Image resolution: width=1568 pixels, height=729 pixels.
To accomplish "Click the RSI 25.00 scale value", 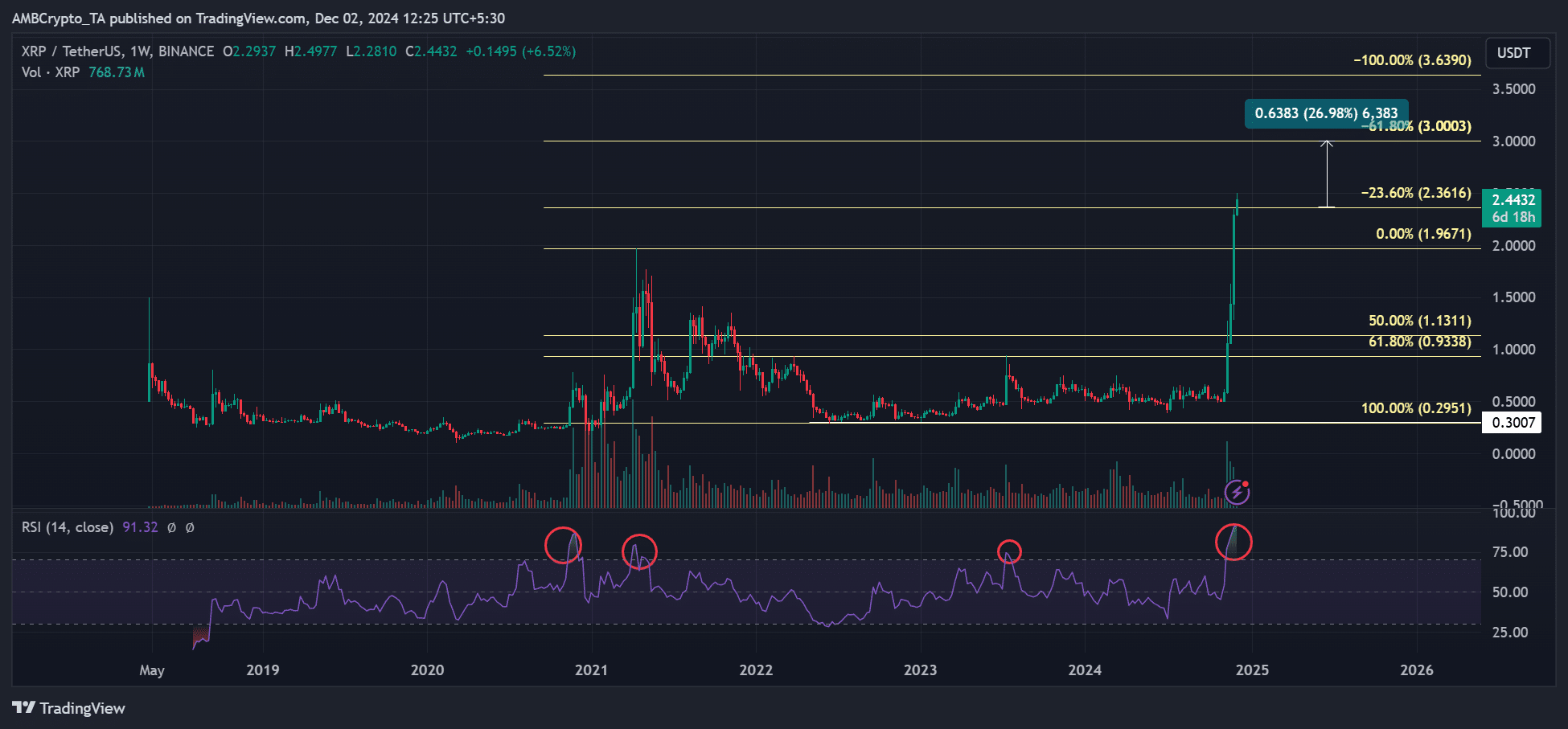I will (x=1510, y=633).
